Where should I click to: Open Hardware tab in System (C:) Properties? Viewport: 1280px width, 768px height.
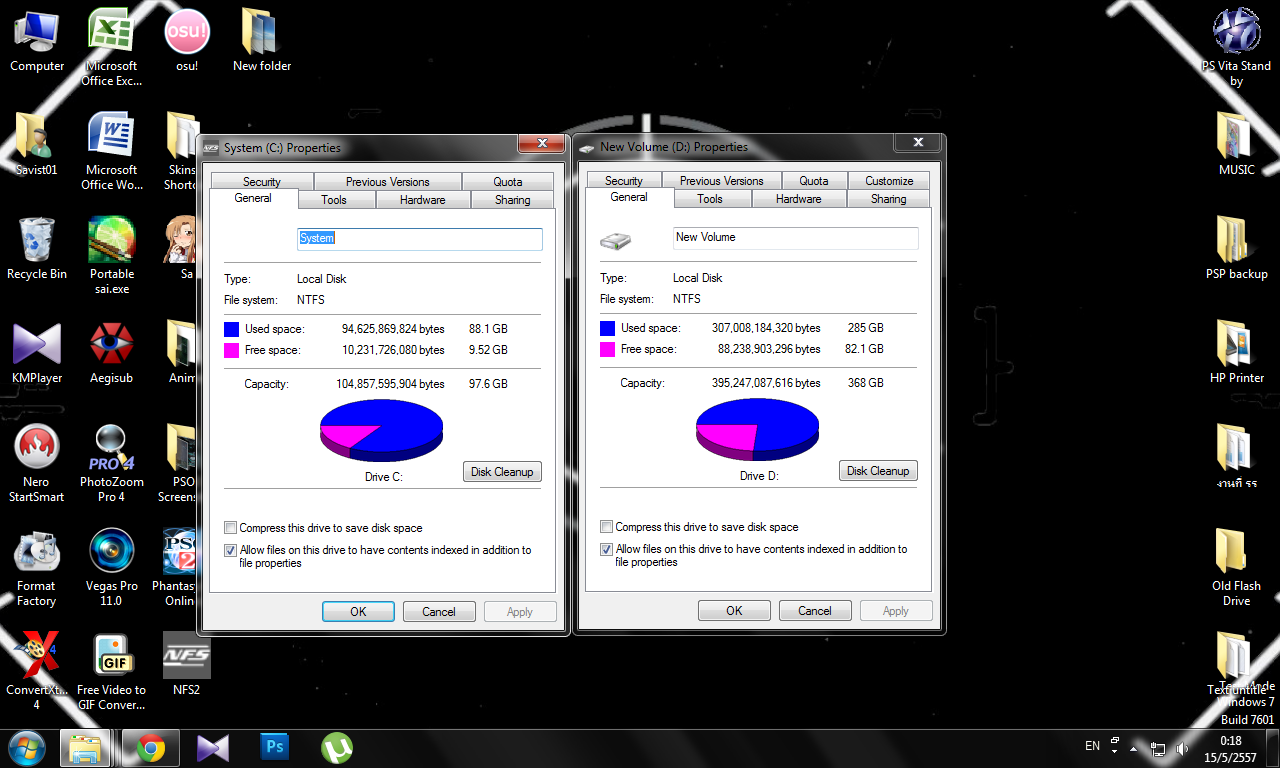click(423, 200)
